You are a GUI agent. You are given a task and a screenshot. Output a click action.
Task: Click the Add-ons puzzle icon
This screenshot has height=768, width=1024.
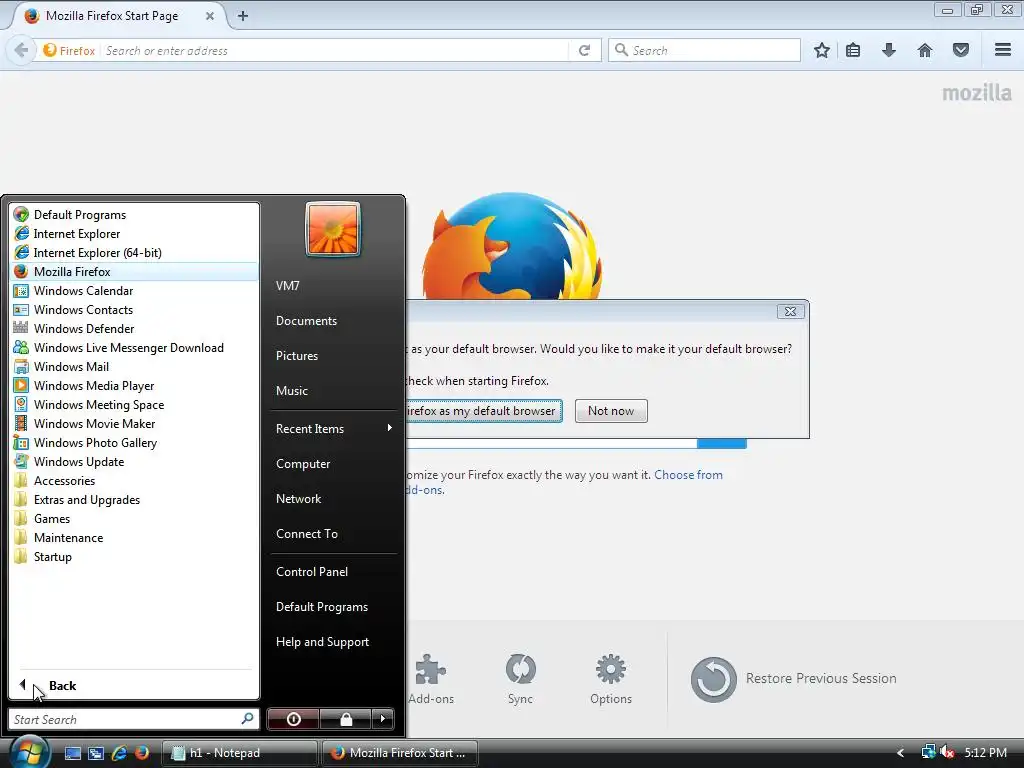[x=430, y=679]
